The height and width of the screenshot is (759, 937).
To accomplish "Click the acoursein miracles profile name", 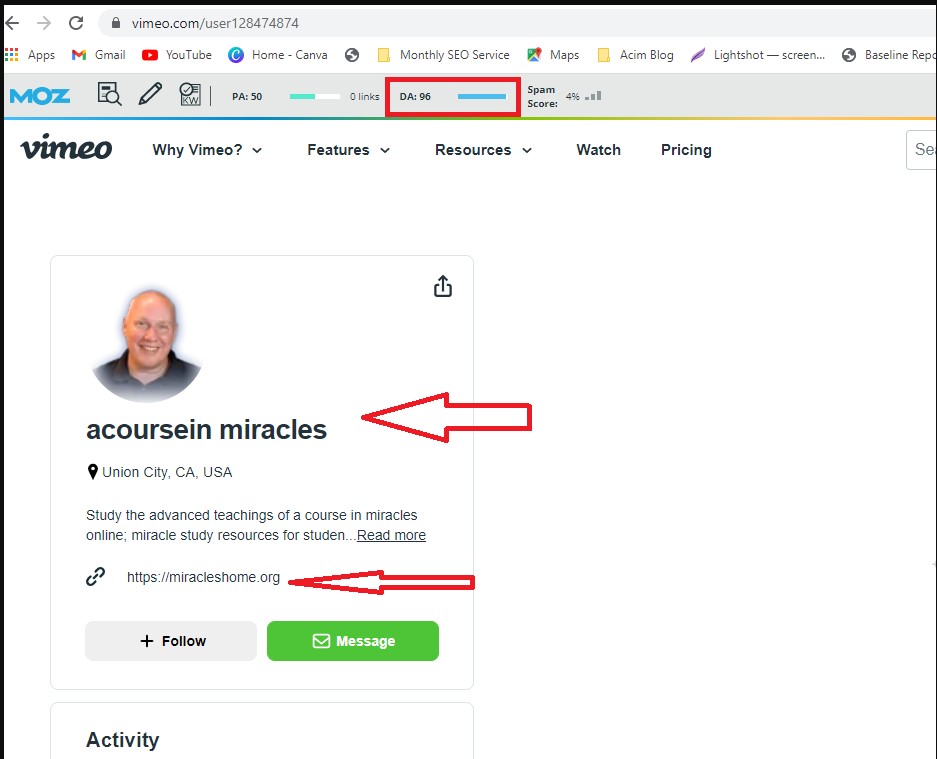I will coord(206,430).
